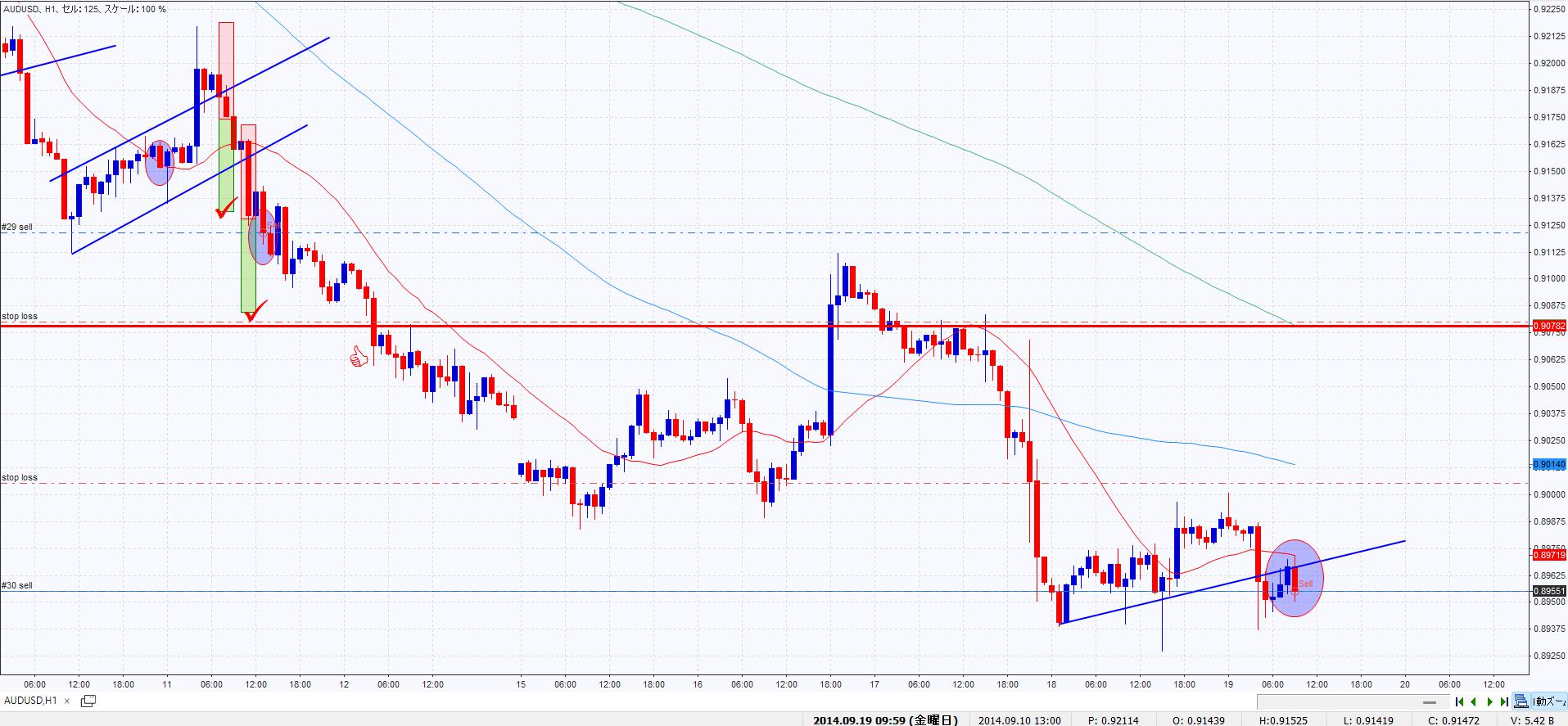This screenshot has height=726, width=1568.
Task: Click the red pointing hand marker on the chart
Action: [x=358, y=357]
